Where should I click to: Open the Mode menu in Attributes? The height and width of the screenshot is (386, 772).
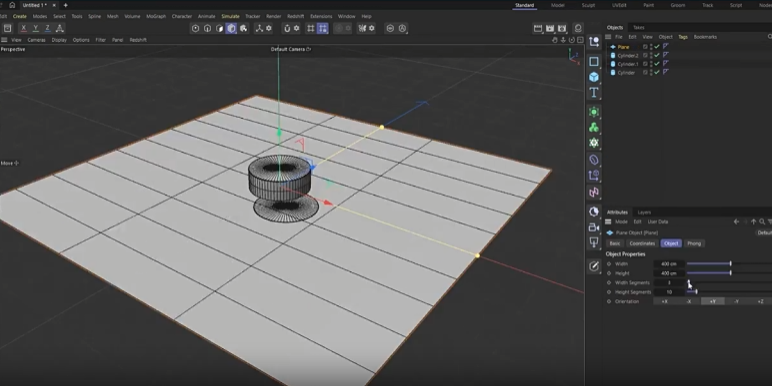coord(621,222)
